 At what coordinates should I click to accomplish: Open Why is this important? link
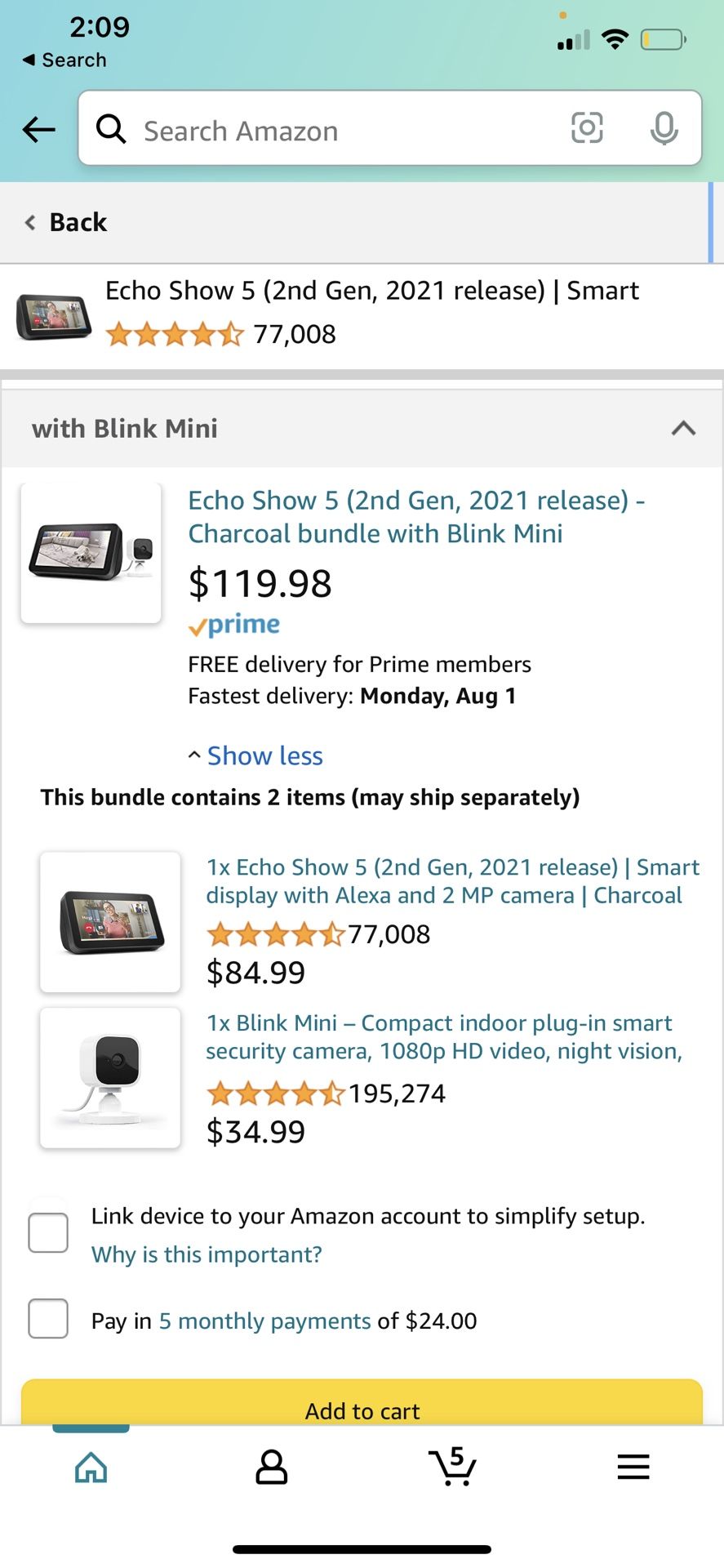click(206, 1254)
